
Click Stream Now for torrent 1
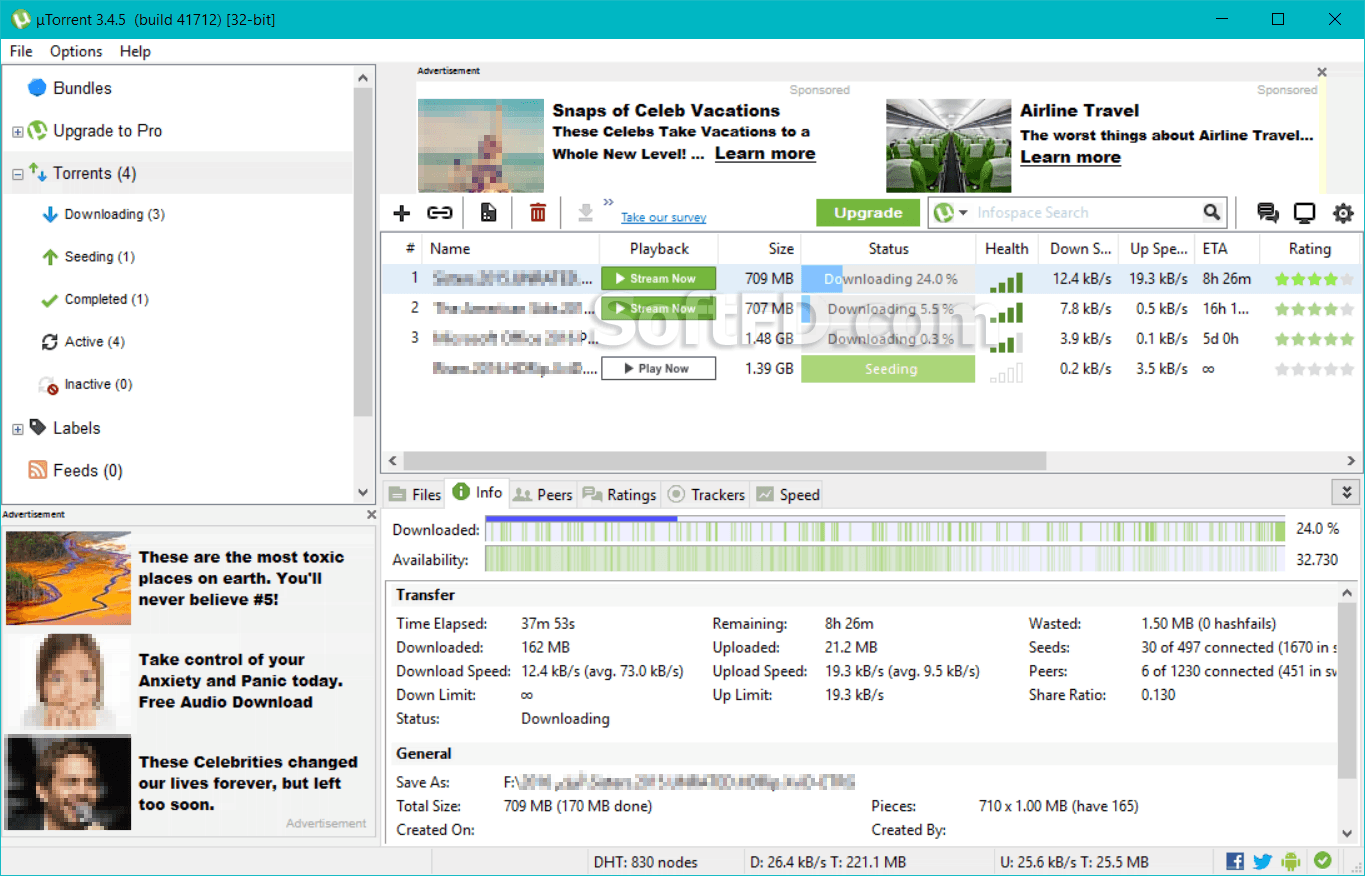point(658,279)
